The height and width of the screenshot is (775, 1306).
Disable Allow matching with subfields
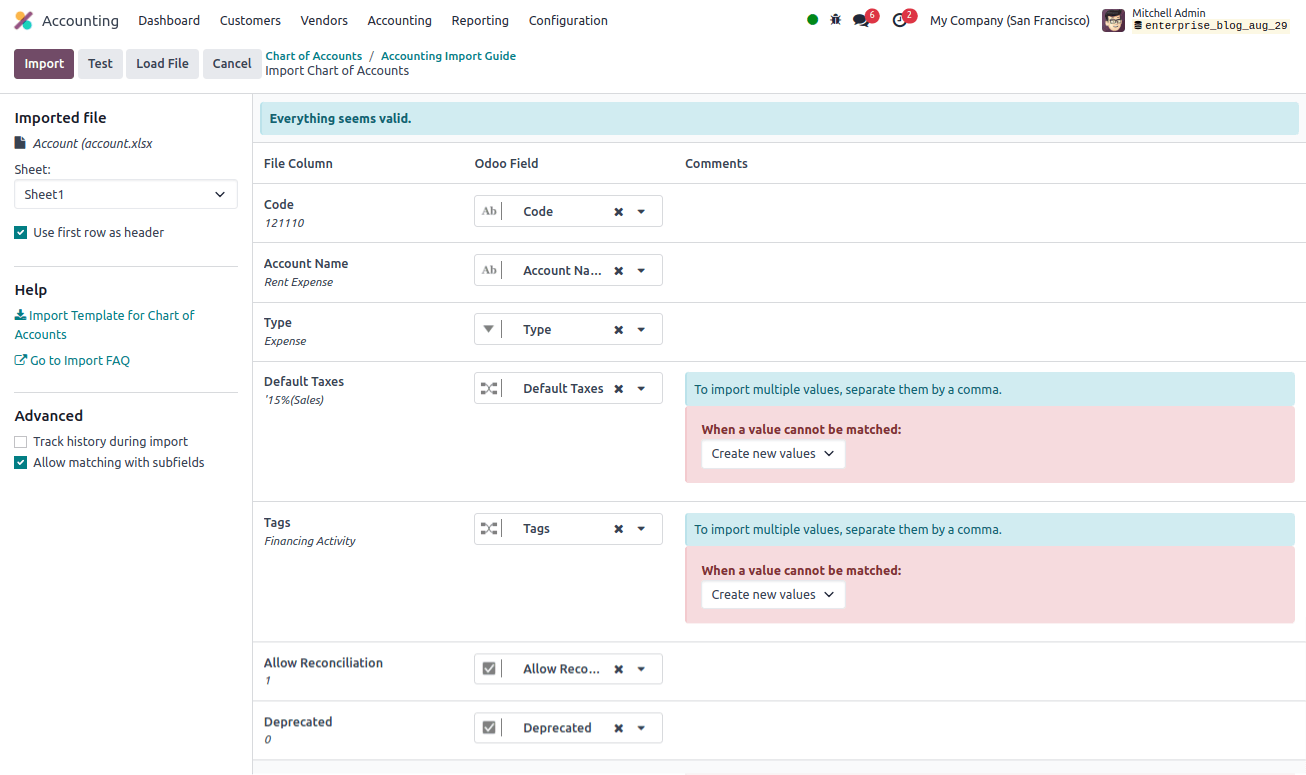point(21,463)
